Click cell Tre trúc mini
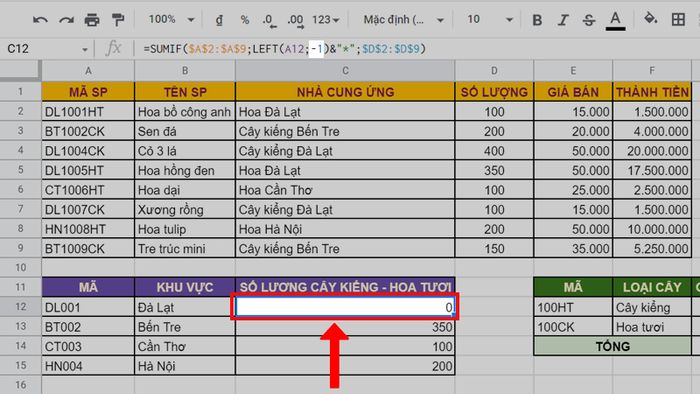 [x=185, y=249]
